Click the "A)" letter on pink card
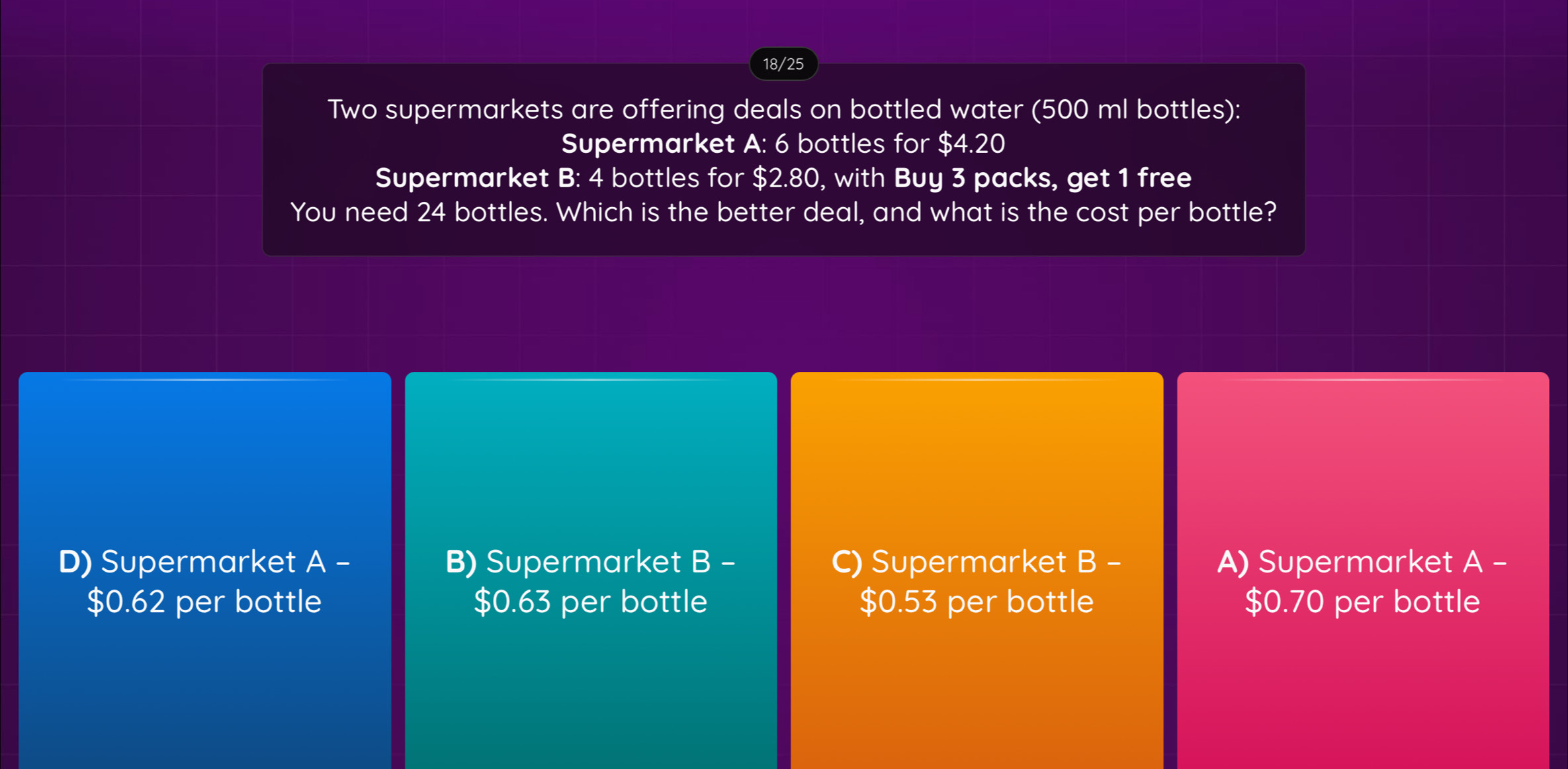 click(x=1233, y=562)
